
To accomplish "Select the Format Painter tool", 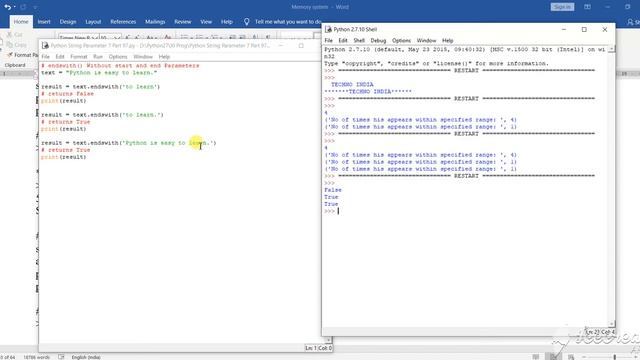I will coord(23,55).
